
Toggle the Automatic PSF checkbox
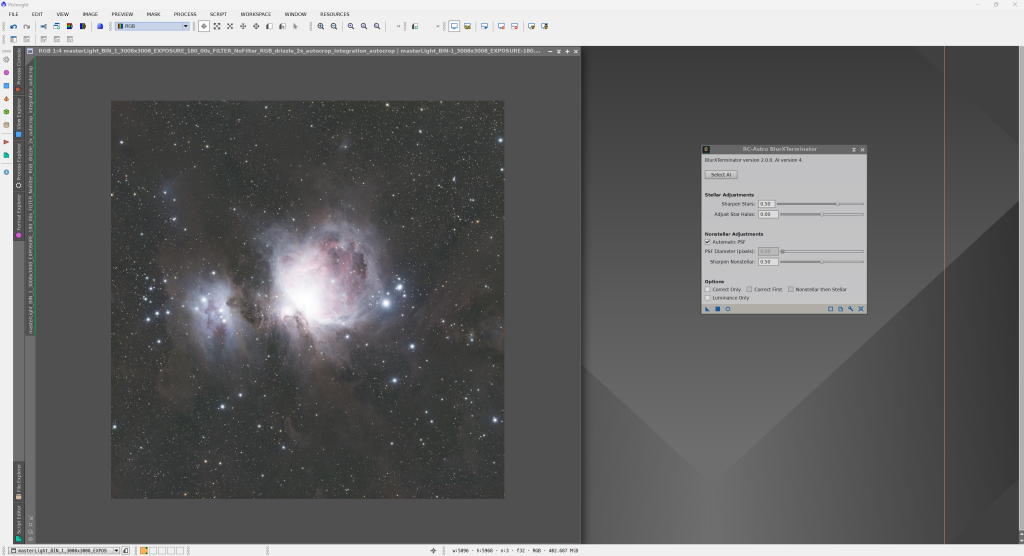(708, 242)
